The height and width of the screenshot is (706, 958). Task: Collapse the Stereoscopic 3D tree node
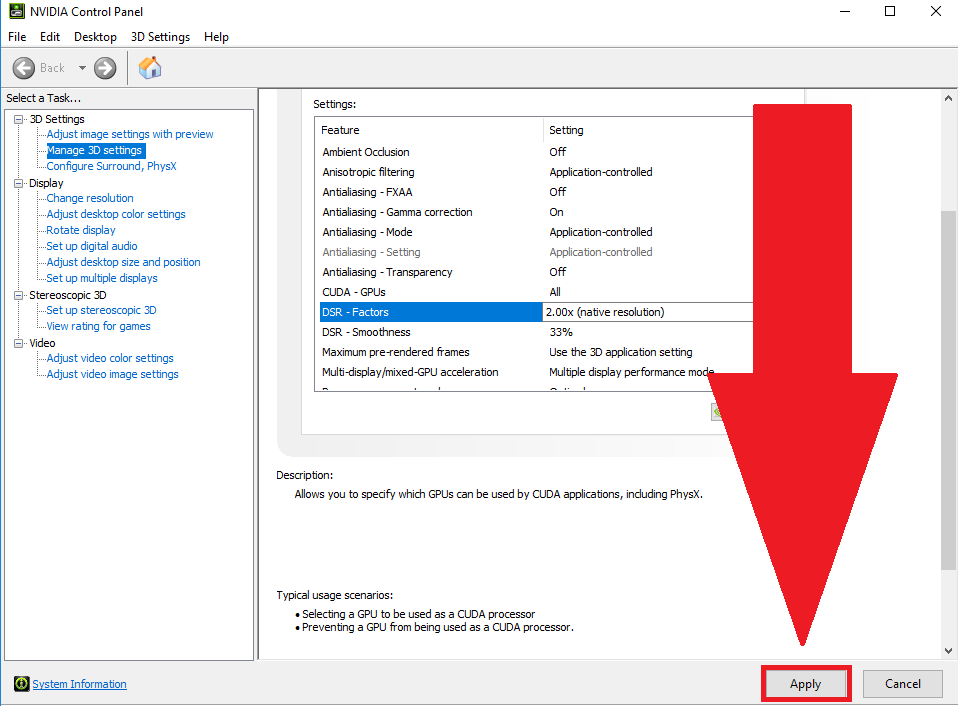tap(18, 295)
